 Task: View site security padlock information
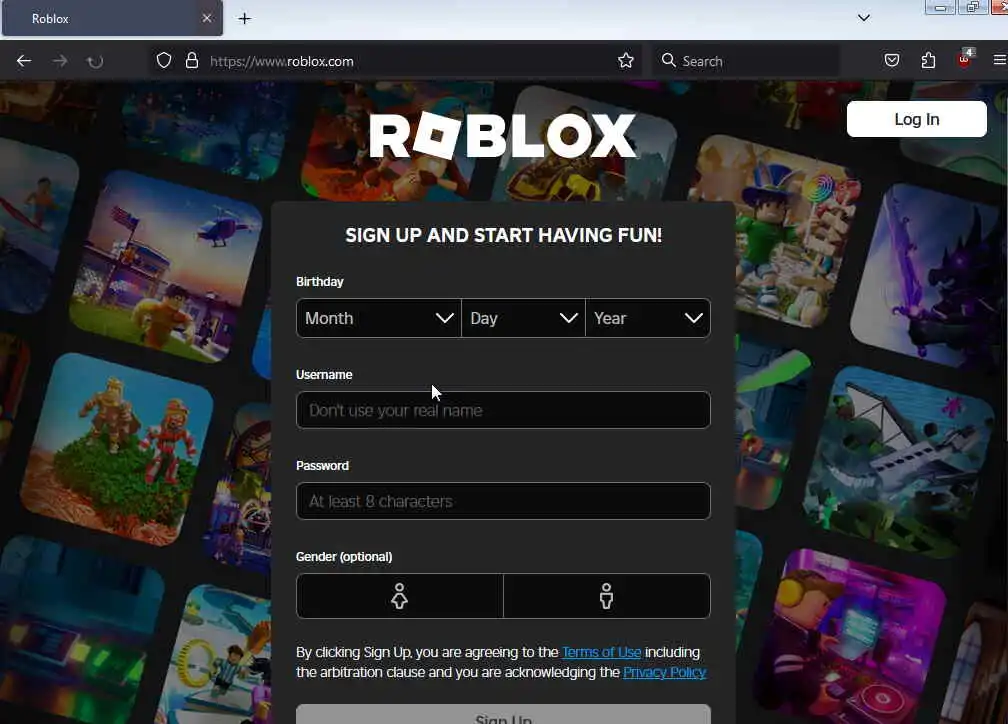[x=192, y=60]
